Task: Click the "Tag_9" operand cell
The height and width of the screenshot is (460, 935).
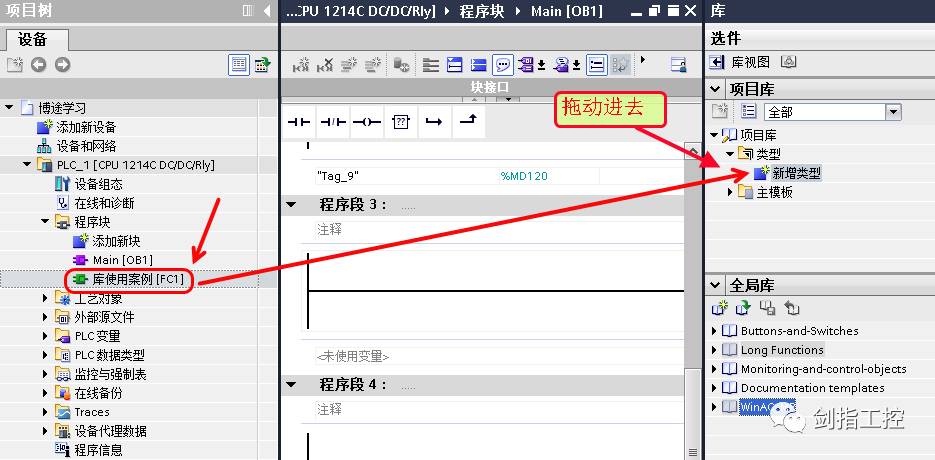Action: (338, 176)
